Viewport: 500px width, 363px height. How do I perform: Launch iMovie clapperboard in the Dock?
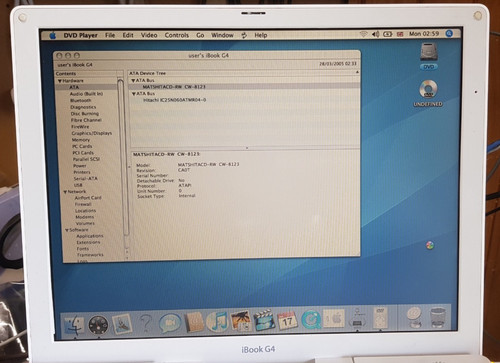tap(264, 320)
